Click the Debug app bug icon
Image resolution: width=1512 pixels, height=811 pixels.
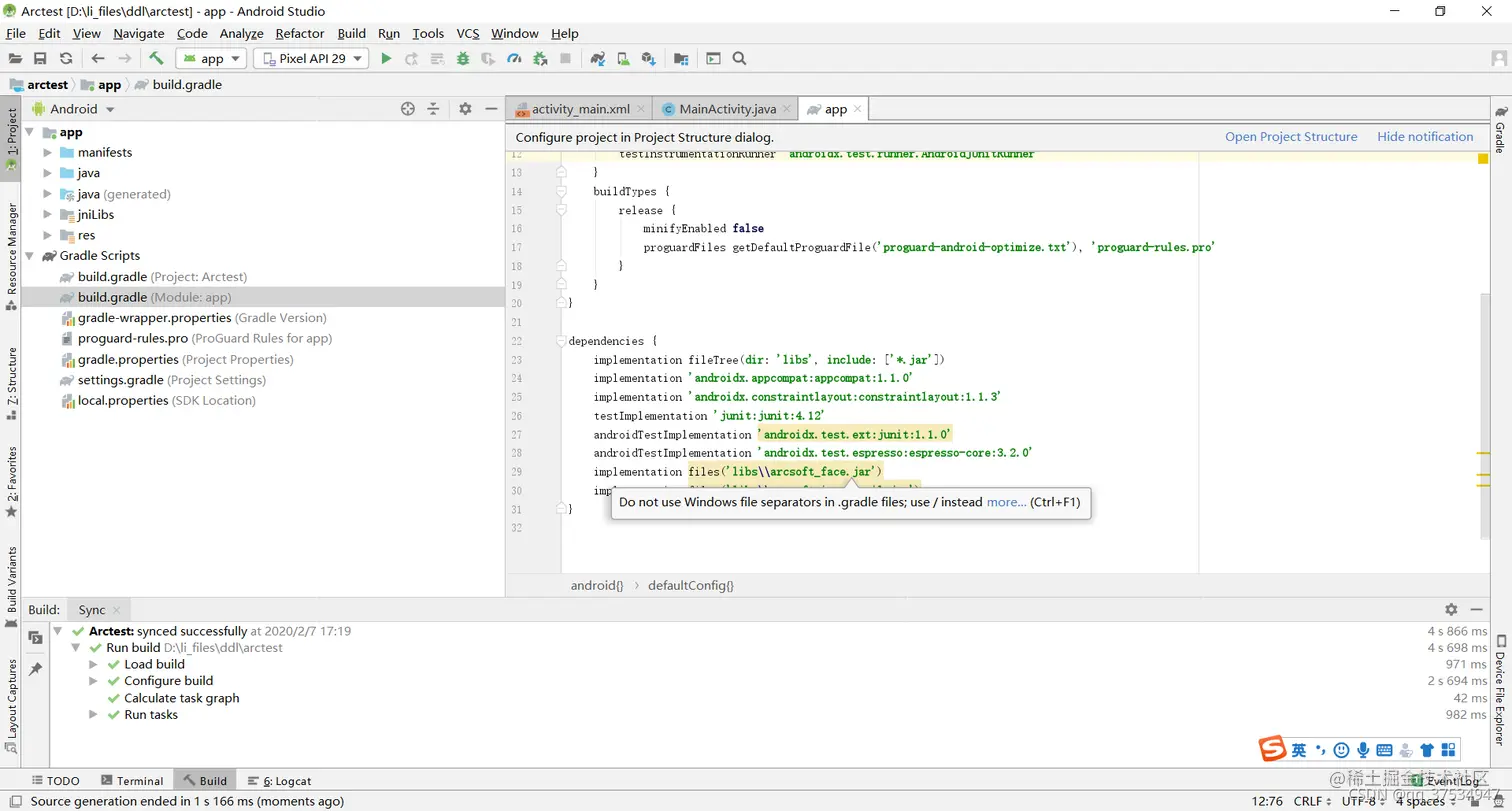pyautogui.click(x=463, y=59)
